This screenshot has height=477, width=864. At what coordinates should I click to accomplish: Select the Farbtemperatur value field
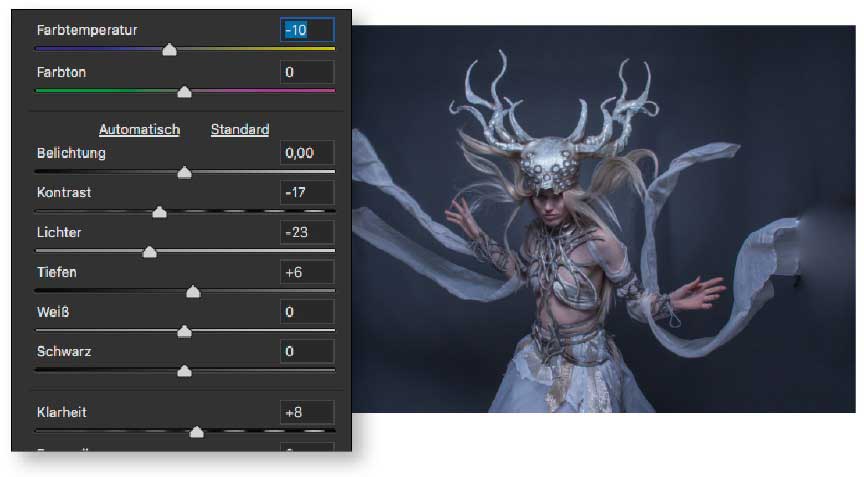click(307, 30)
